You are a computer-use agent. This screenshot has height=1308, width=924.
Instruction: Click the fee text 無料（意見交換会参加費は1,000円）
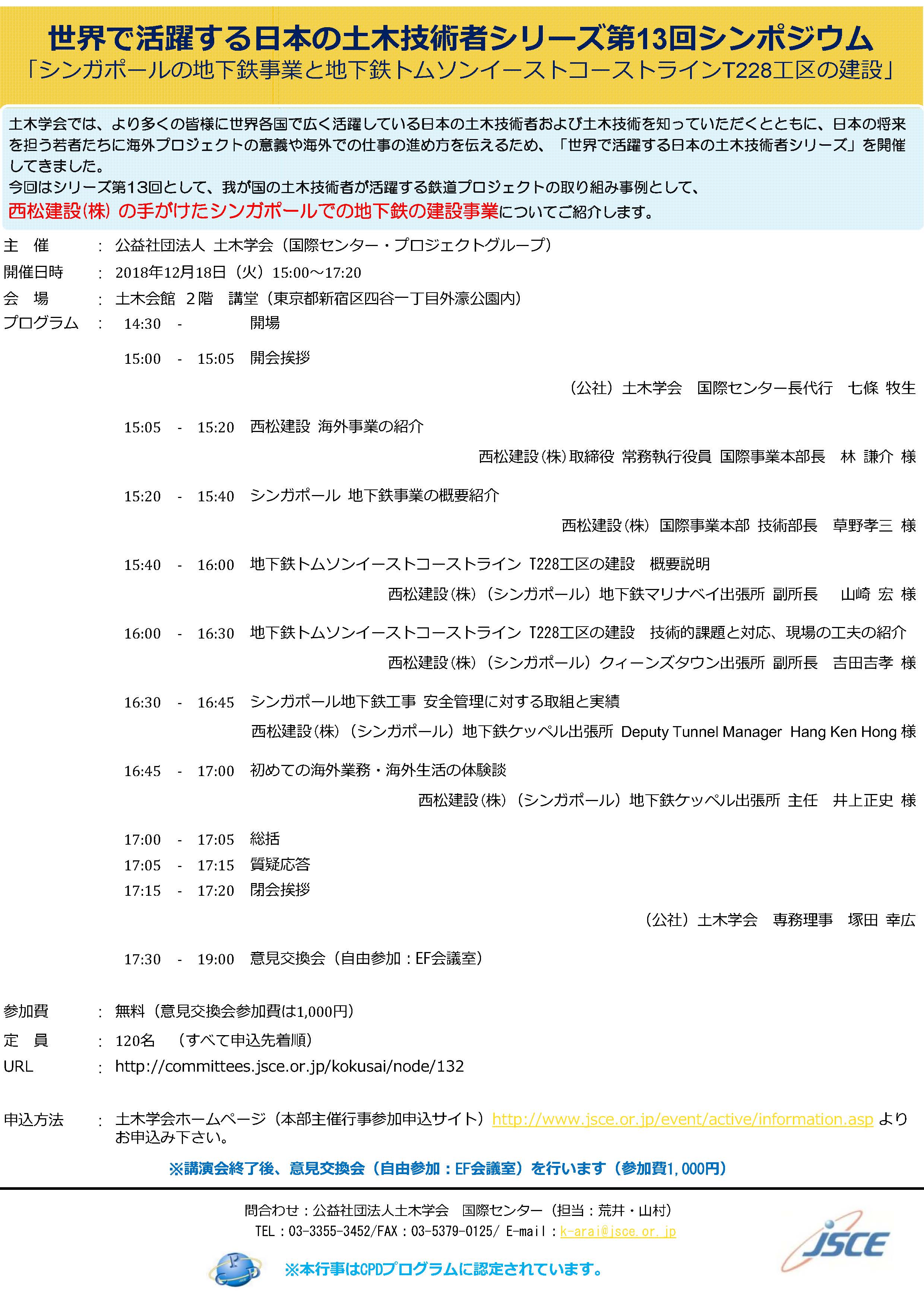(x=235, y=1011)
